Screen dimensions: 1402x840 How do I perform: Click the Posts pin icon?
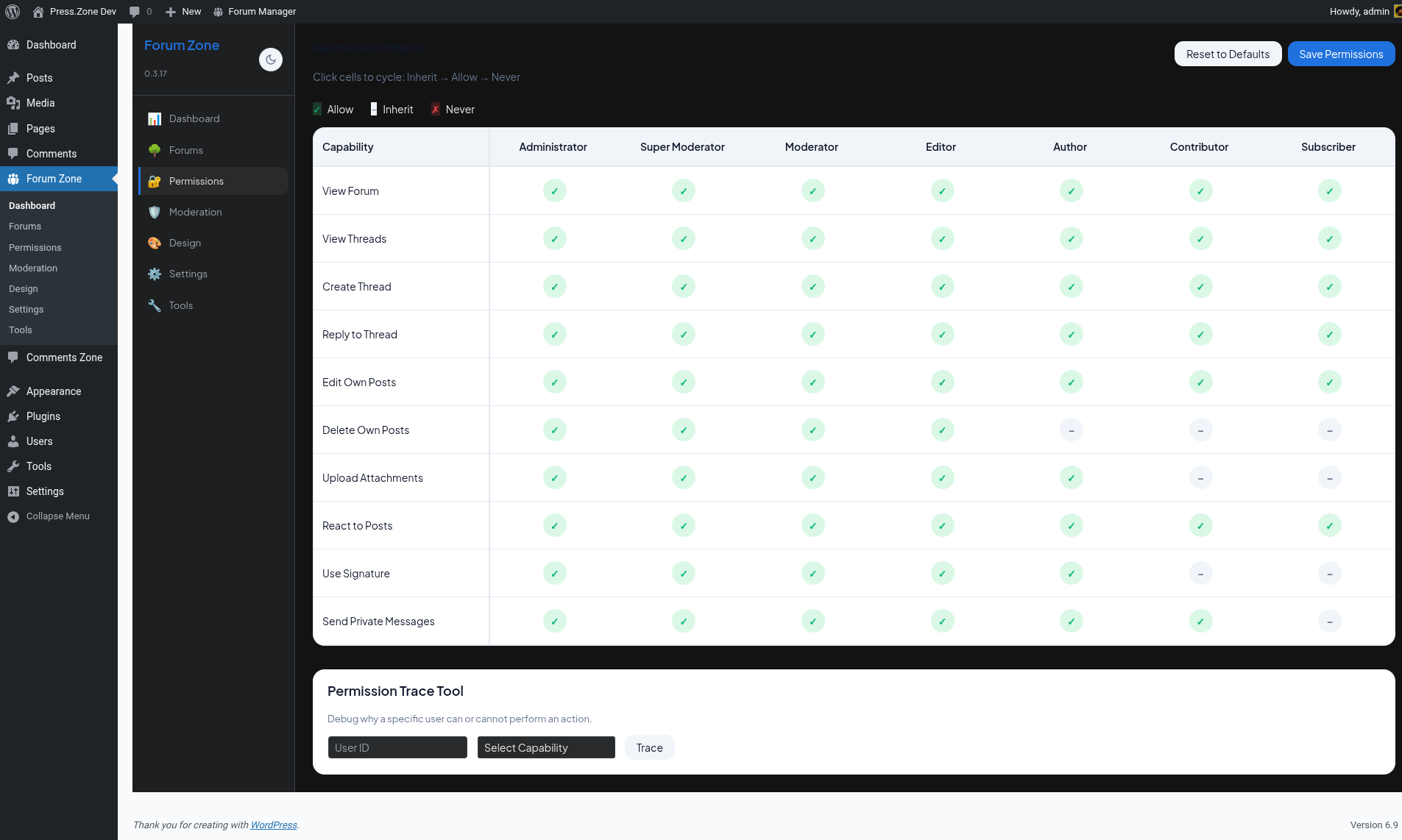(13, 78)
